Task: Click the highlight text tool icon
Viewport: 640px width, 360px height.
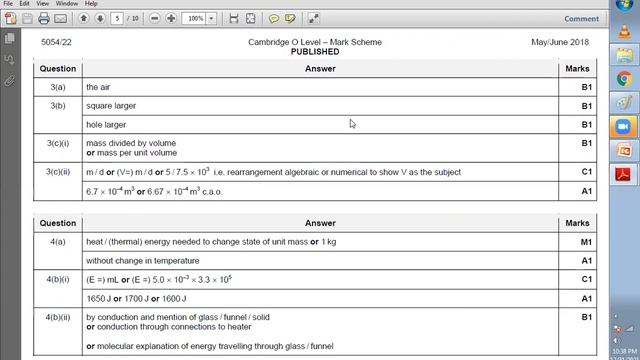Action: click(x=290, y=18)
